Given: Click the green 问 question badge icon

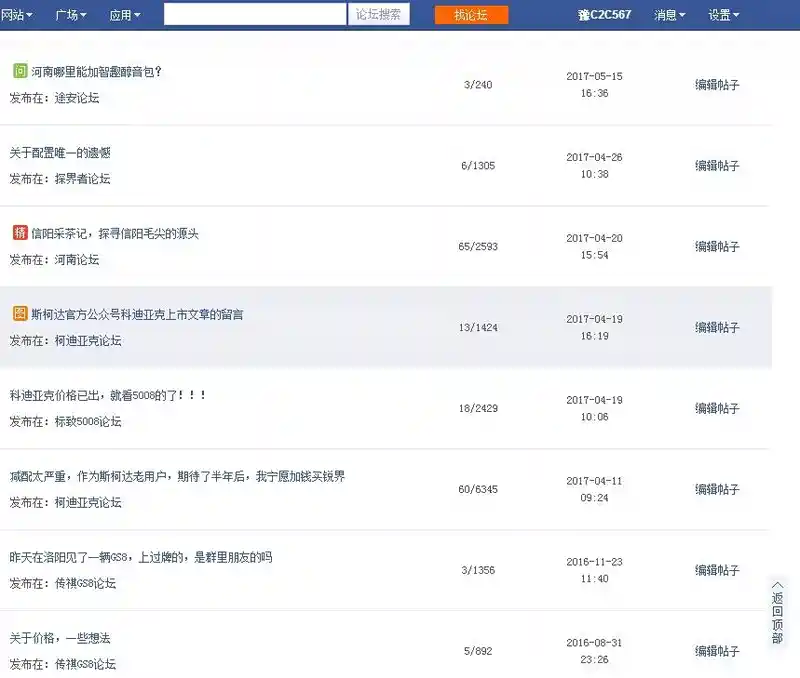Looking at the screenshot, I should 20,71.
